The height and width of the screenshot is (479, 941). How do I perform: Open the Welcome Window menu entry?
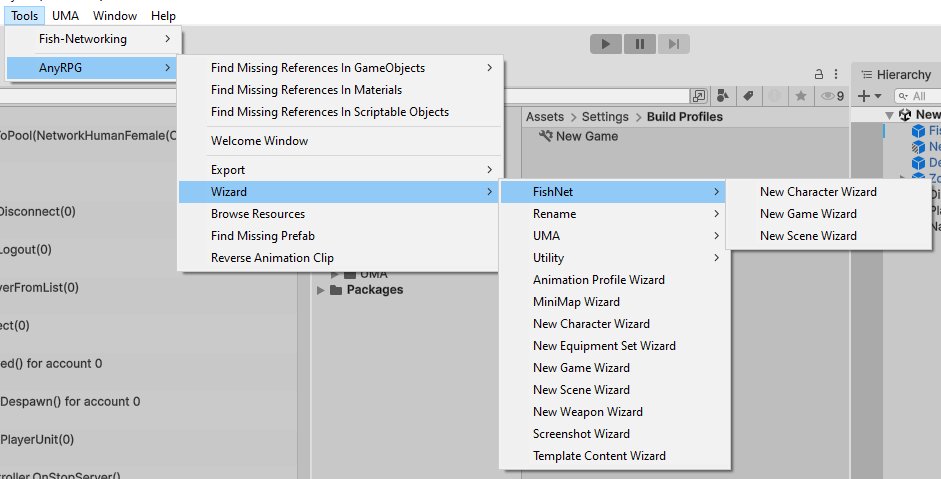pyautogui.click(x=338, y=141)
